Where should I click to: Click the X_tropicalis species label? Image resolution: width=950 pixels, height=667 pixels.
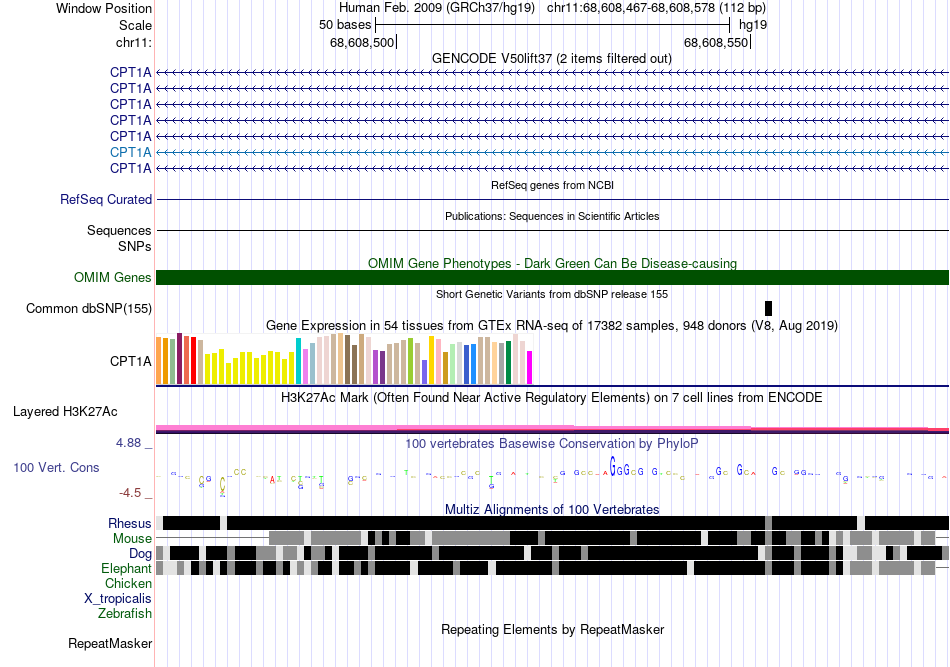[x=118, y=599]
